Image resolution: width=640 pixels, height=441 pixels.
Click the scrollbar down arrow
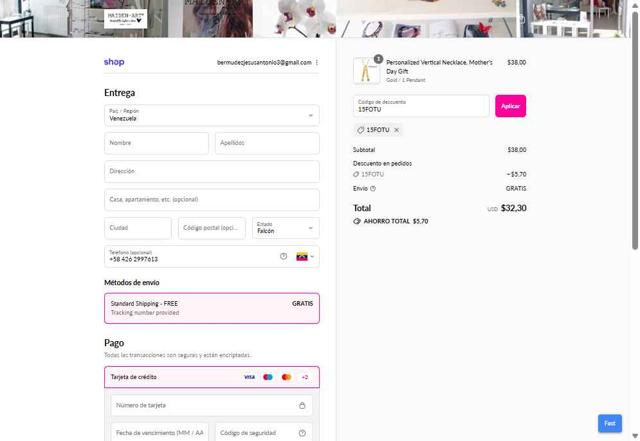(x=635, y=436)
